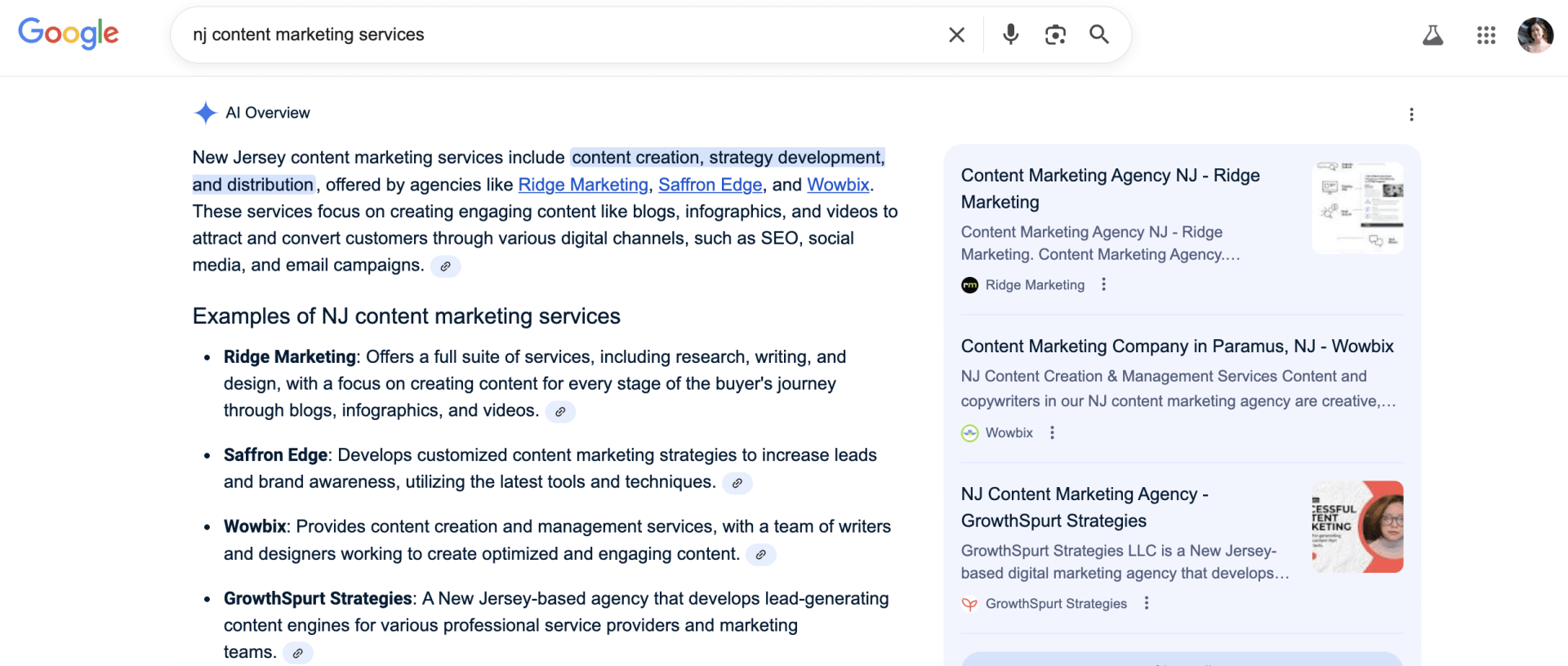The image size is (1568, 666).
Task: Click Ridge Marketing source name in first card
Action: [1035, 285]
